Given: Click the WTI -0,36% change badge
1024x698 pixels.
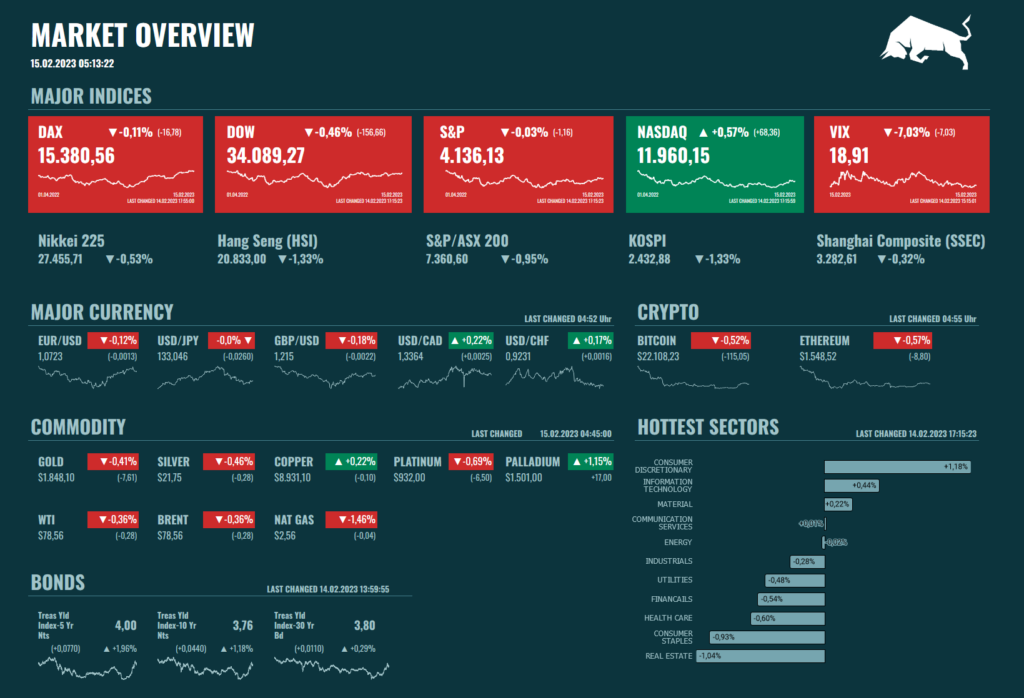Looking at the screenshot, I should (113, 520).
